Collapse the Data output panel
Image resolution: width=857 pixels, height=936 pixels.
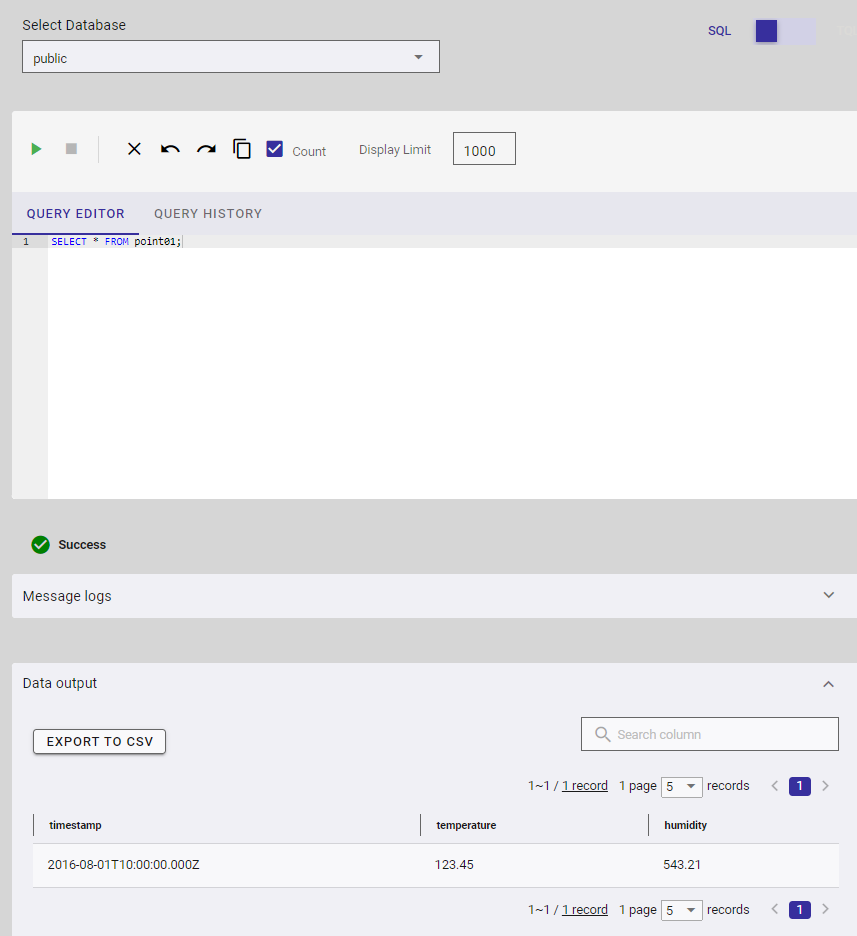click(828, 684)
